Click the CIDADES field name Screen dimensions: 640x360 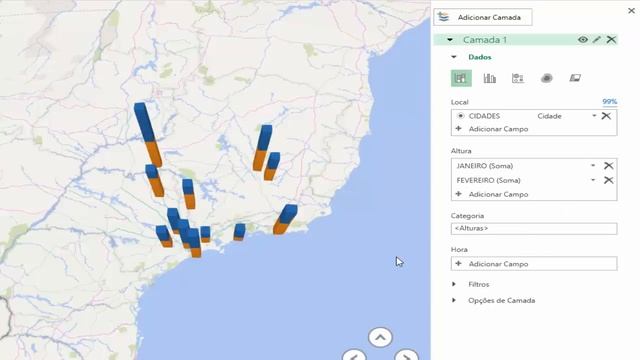point(484,116)
